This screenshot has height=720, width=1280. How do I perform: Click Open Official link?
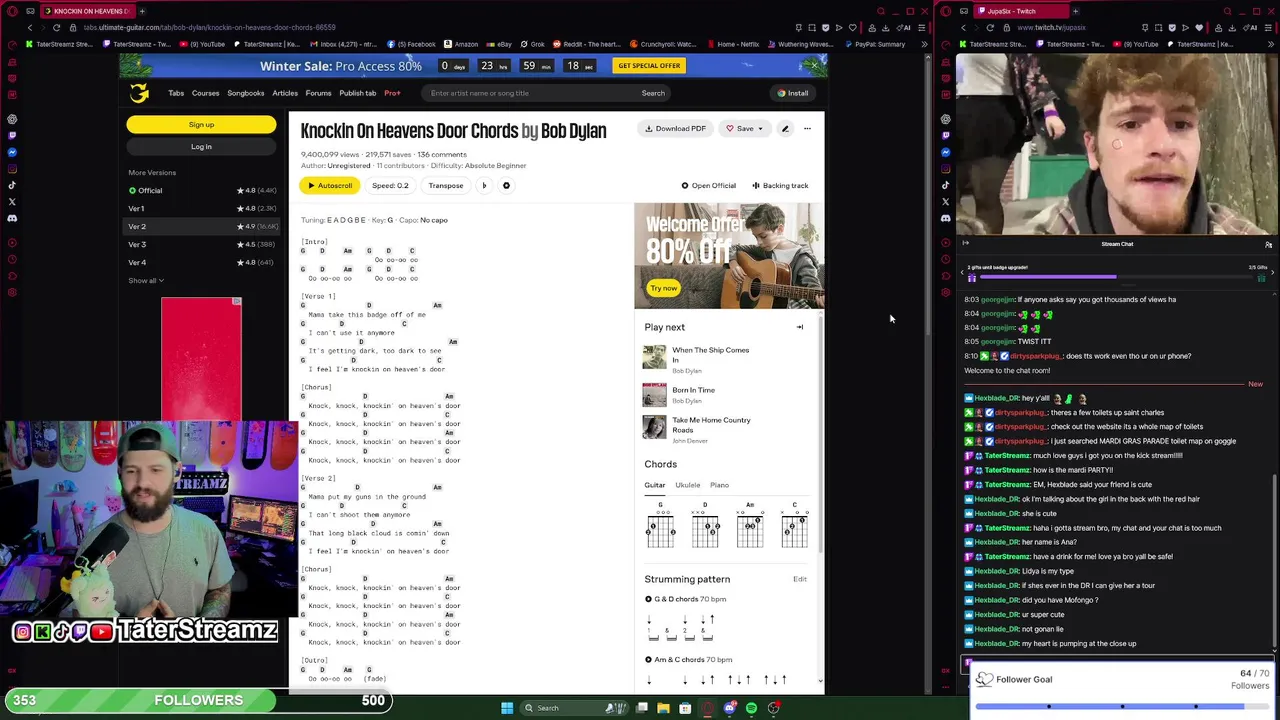point(708,186)
